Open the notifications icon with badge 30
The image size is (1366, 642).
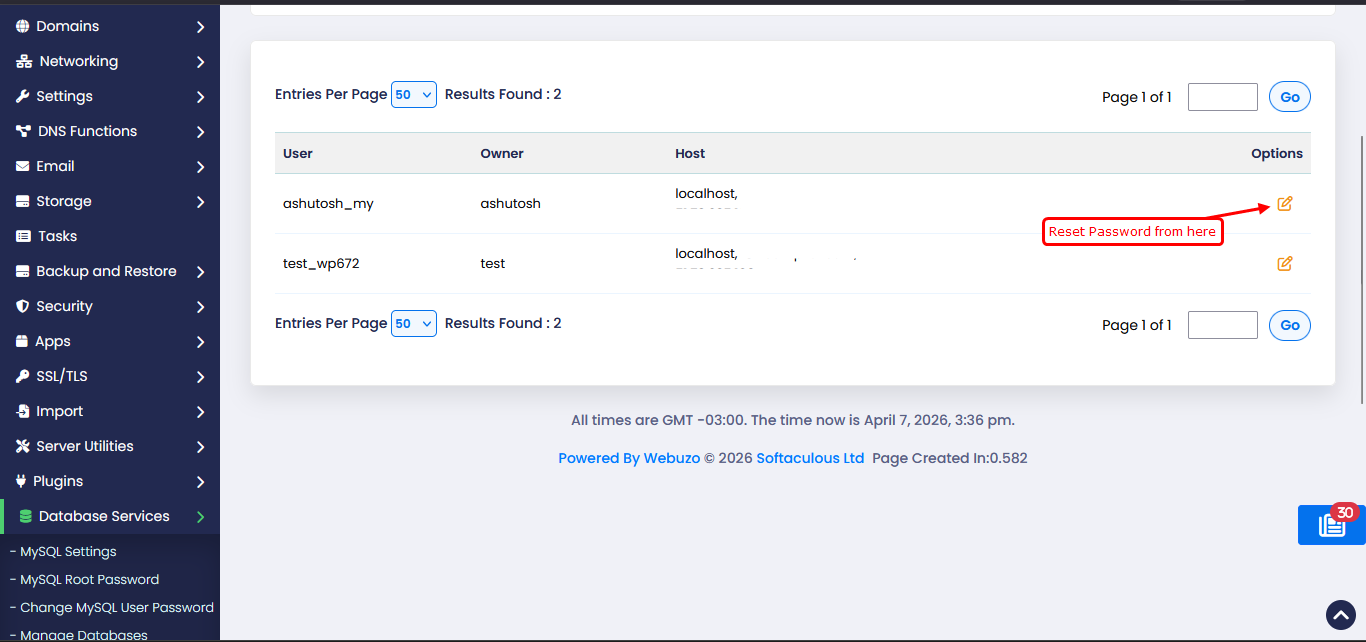(1331, 525)
